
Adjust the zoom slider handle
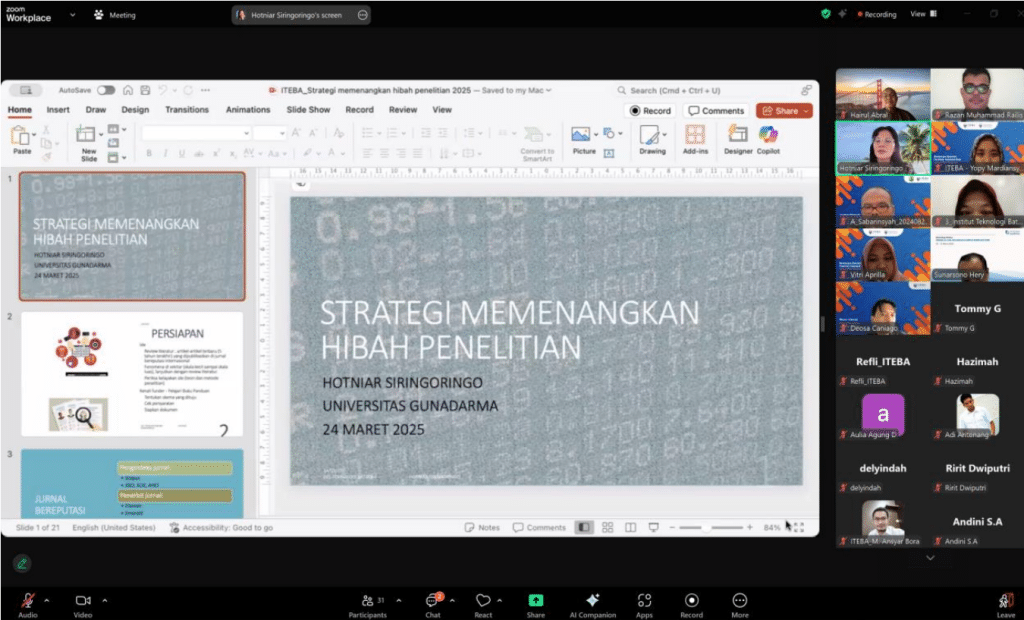tap(706, 527)
